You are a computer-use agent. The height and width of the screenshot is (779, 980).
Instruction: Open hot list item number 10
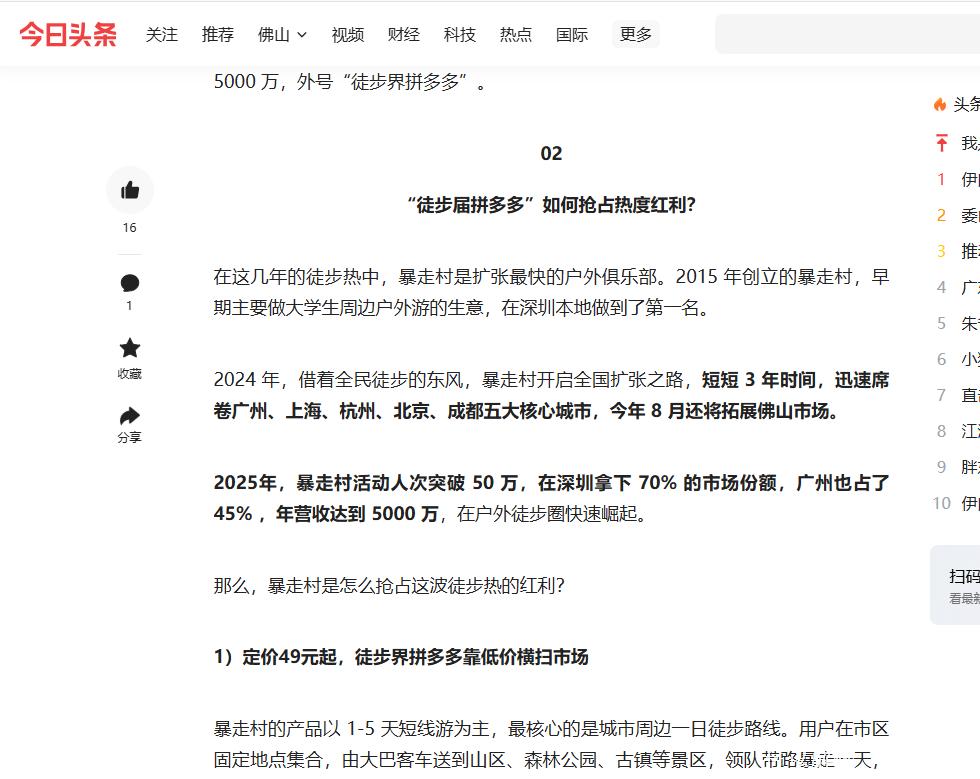tap(957, 503)
